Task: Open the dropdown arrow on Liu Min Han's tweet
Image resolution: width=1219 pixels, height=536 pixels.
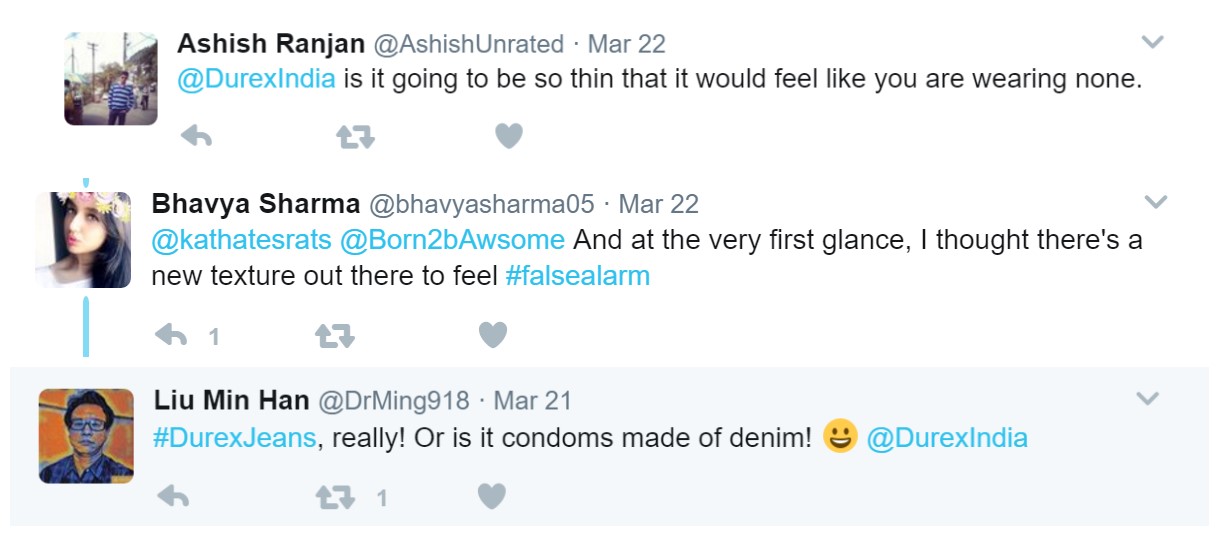Action: pos(1148,399)
